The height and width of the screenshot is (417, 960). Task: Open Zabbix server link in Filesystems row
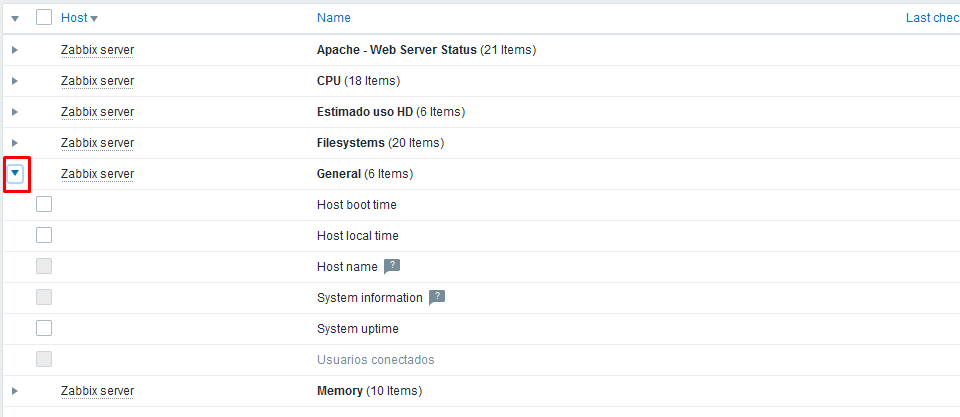tap(97, 143)
